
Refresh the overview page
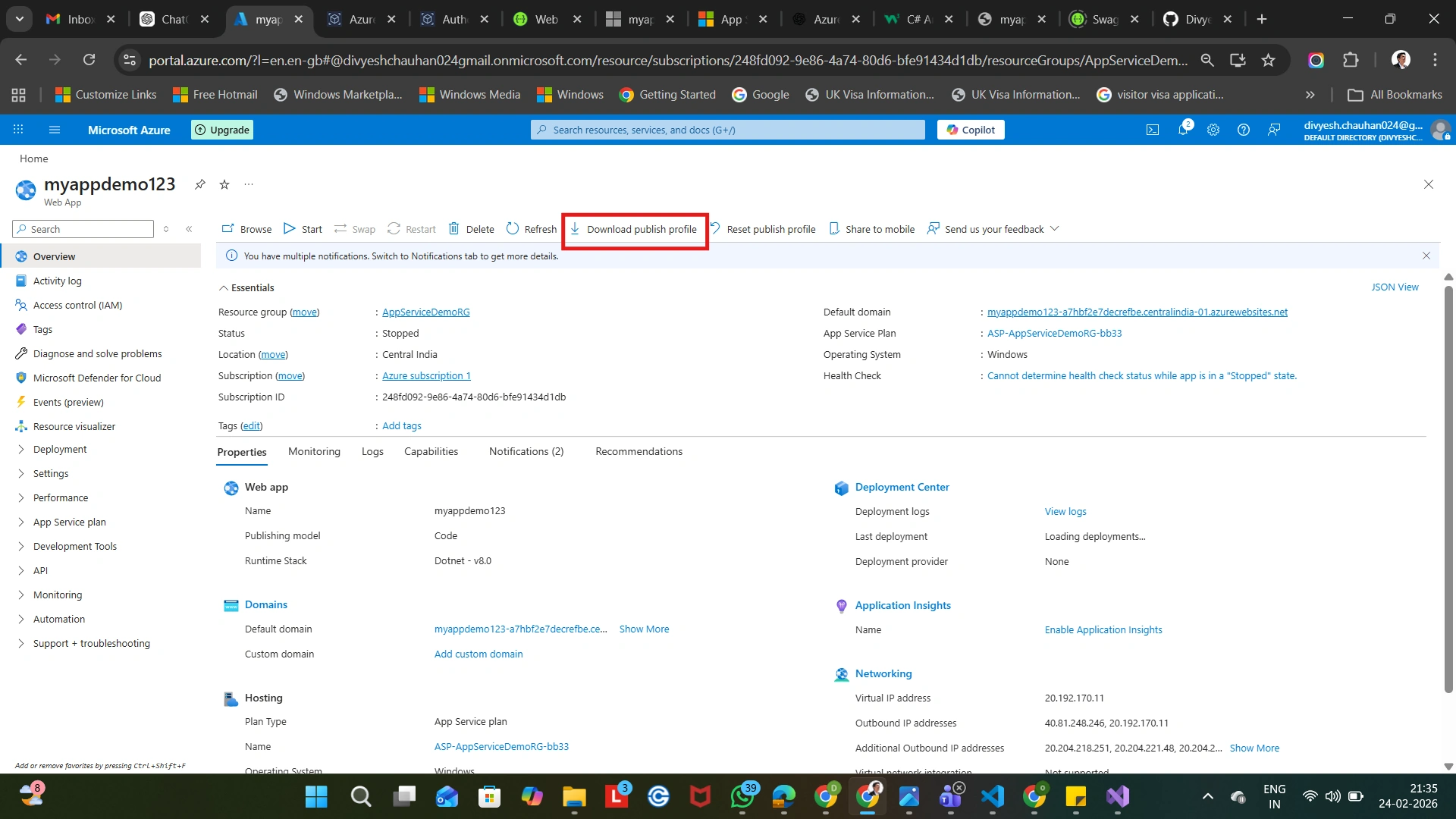pos(531,229)
